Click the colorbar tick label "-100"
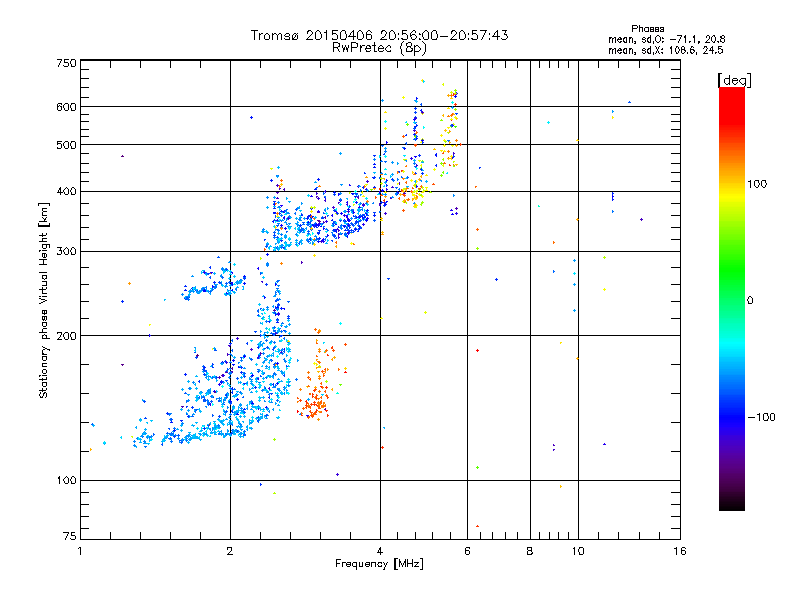This screenshot has width=800, height=600. tap(761, 417)
